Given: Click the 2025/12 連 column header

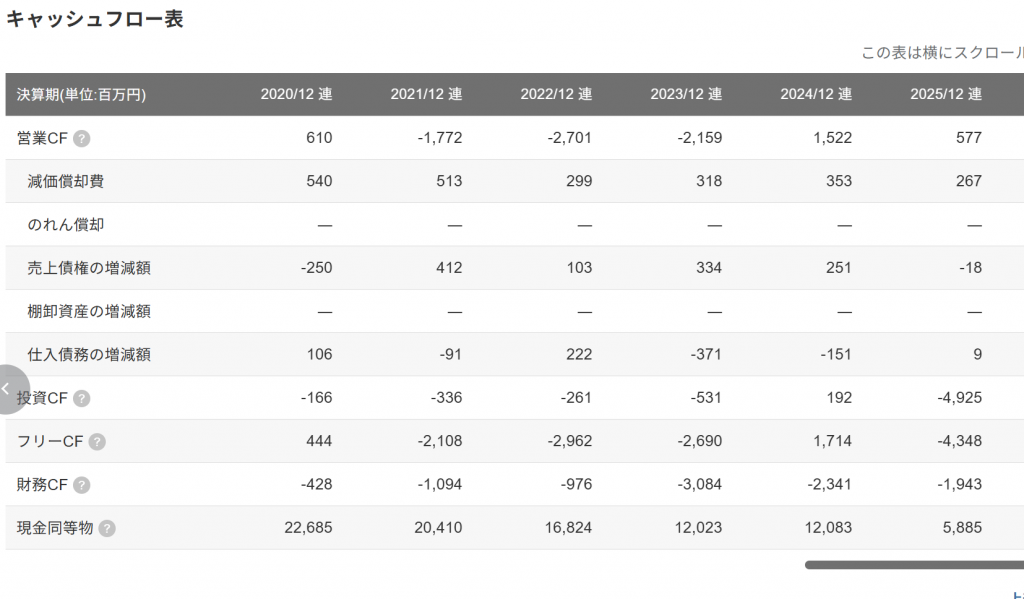Looking at the screenshot, I should (x=946, y=95).
